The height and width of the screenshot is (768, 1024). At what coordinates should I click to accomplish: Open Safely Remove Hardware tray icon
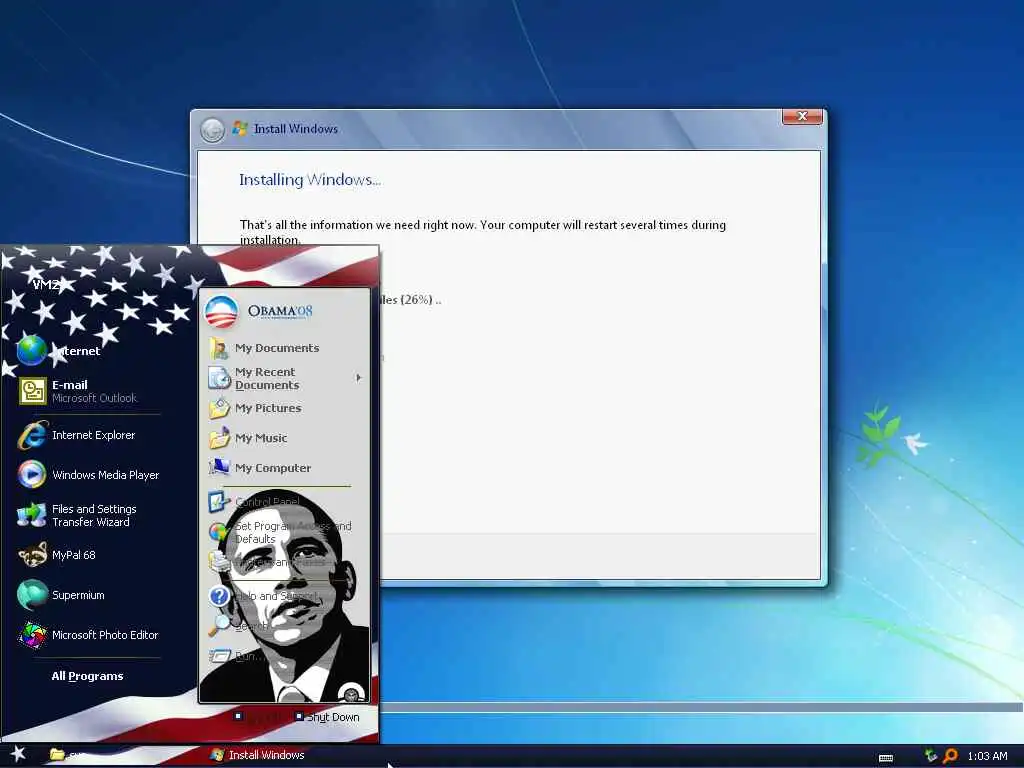tap(931, 756)
